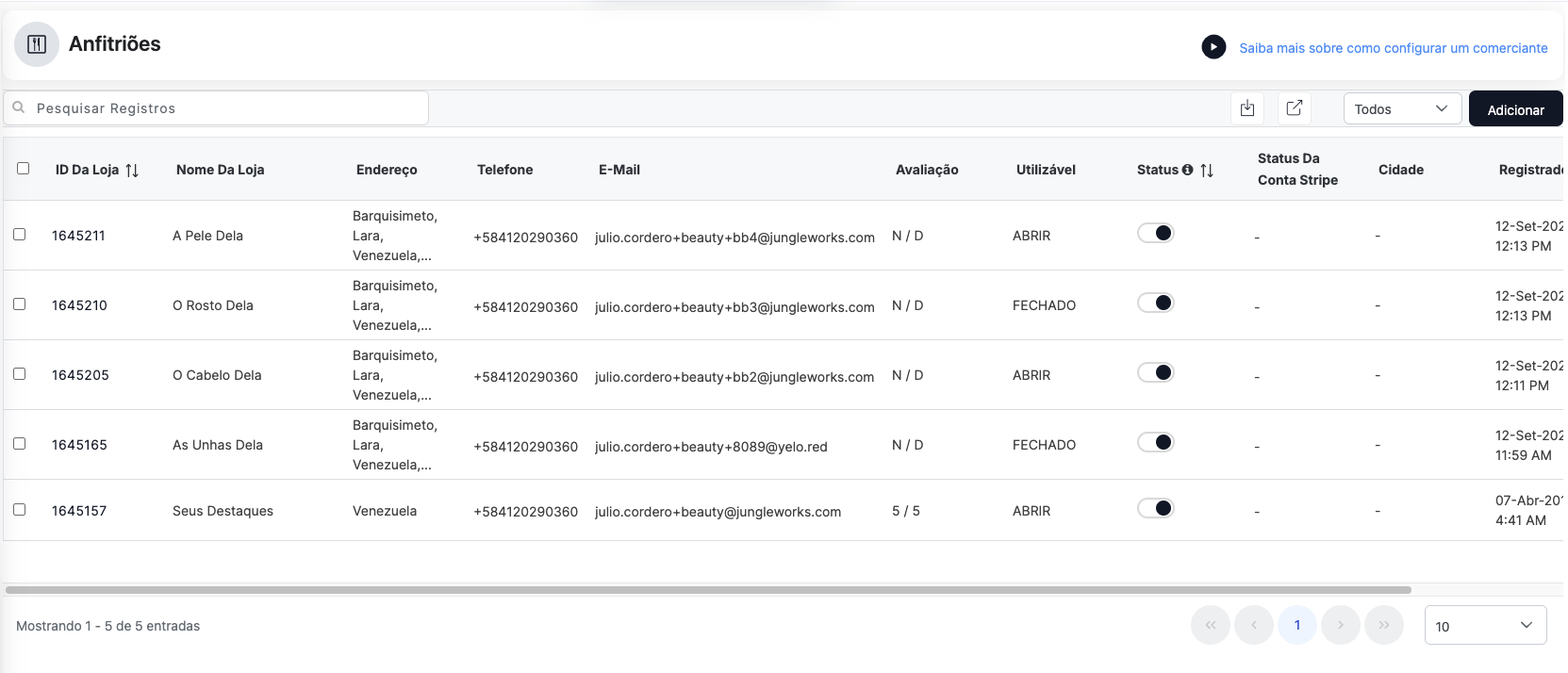Click the Anfitriões restaurant icon
Viewport: 1568px width, 673px height.
point(37,44)
